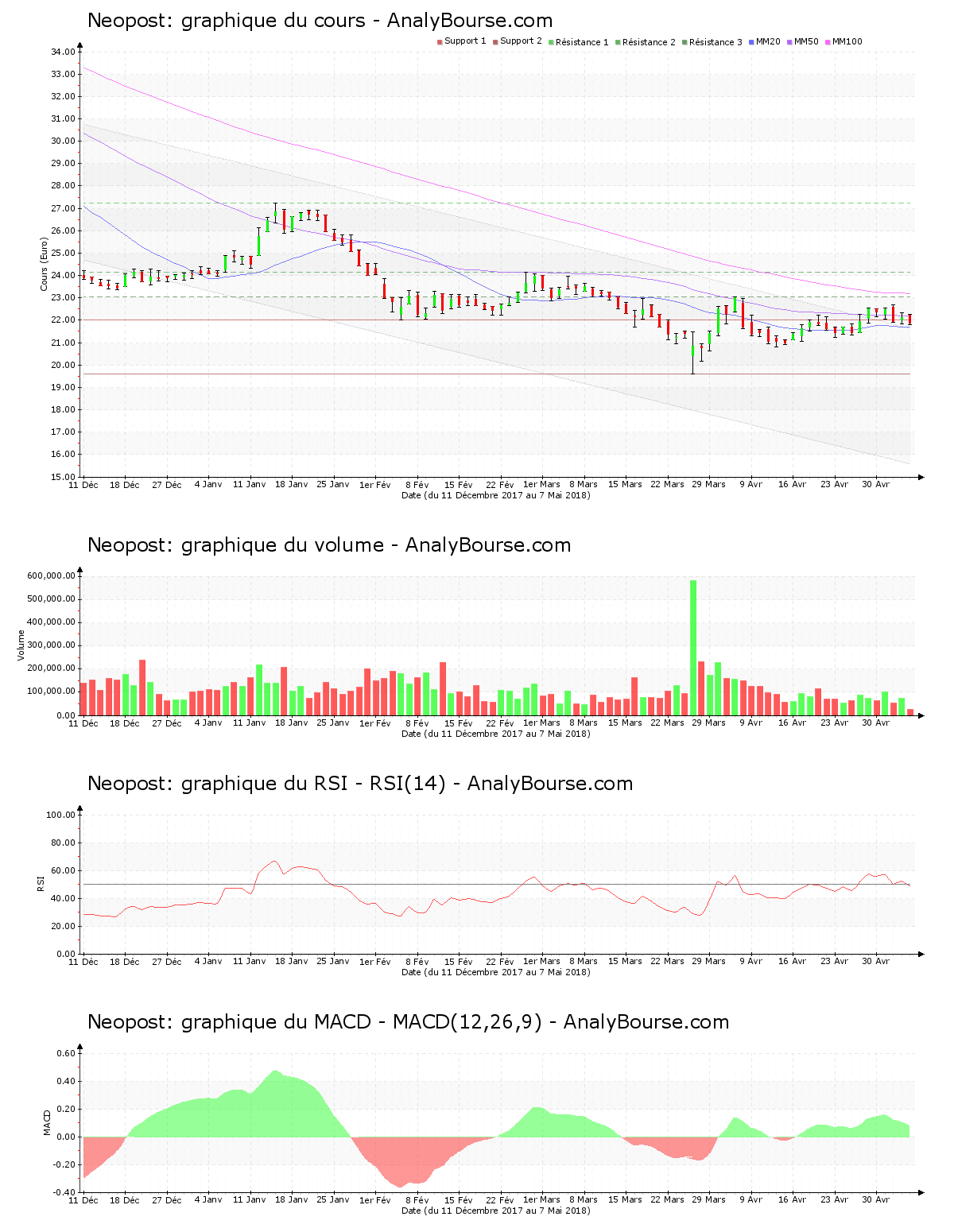Click the '15.00' value on price axis
The image size is (954, 1232).
[63, 477]
